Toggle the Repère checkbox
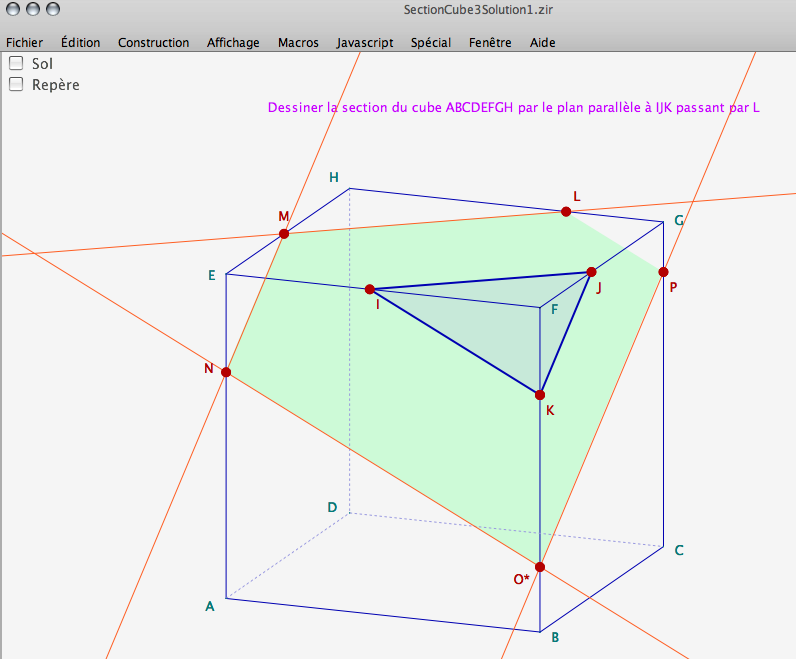The width and height of the screenshot is (796, 659). pyautogui.click(x=16, y=85)
